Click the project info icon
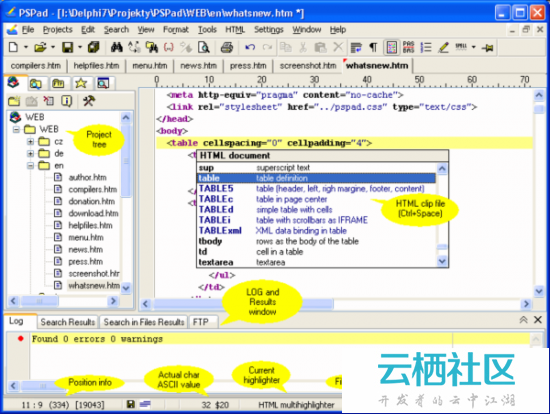The width and height of the screenshot is (550, 414). [x=66, y=101]
